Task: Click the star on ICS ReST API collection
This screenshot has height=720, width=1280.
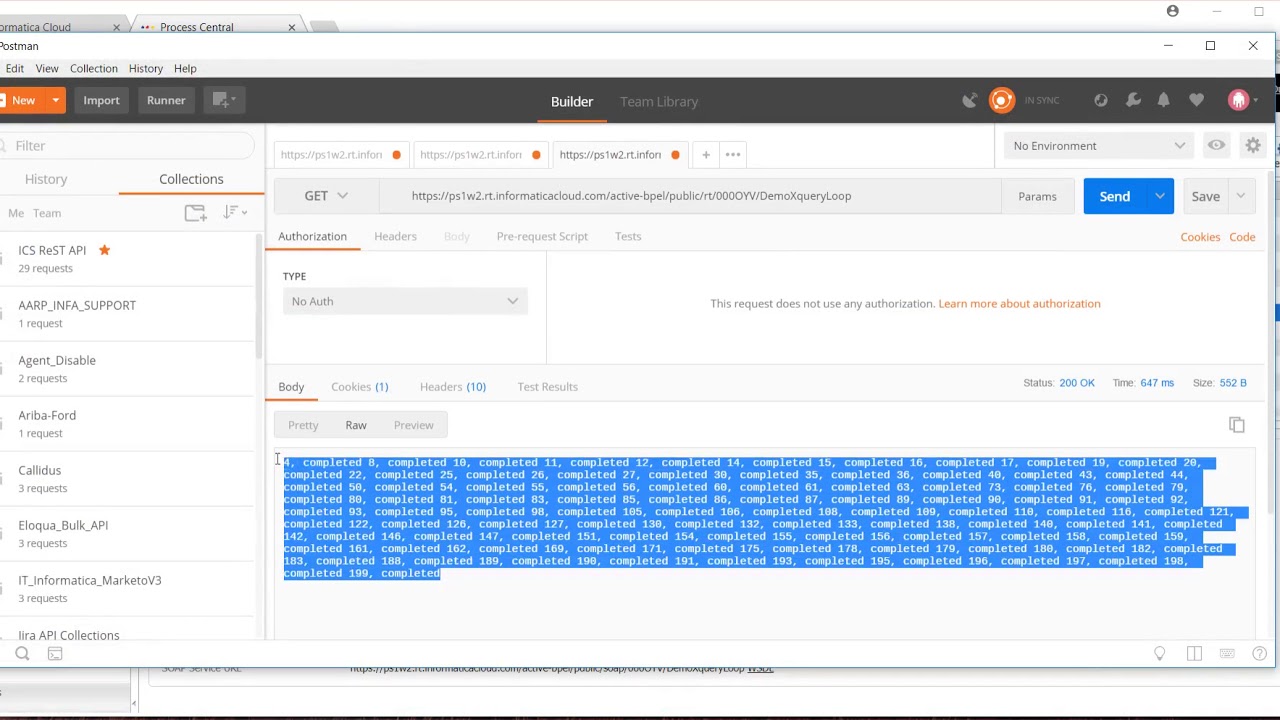Action: pos(104,250)
